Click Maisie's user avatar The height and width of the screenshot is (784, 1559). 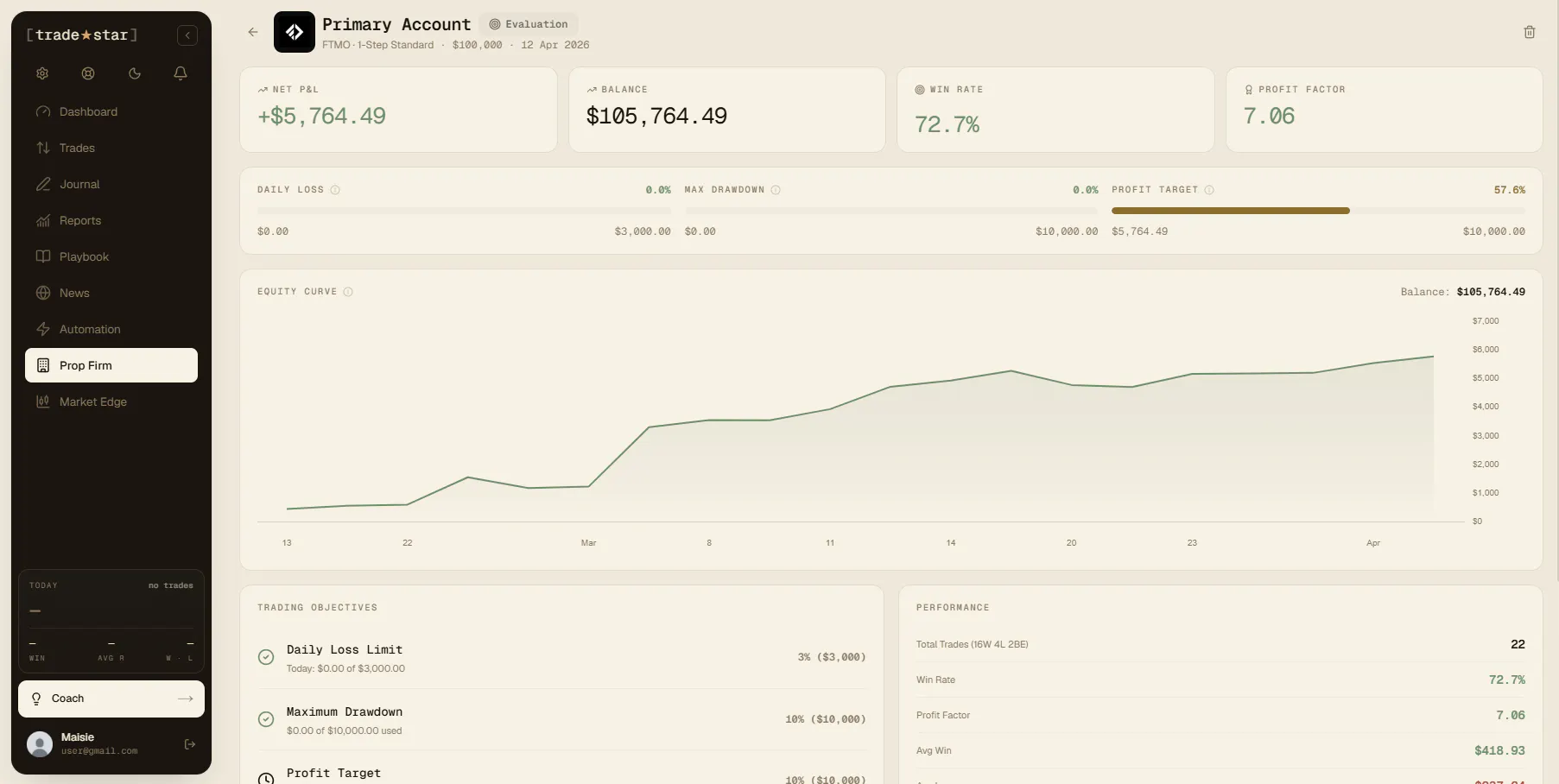[x=40, y=744]
